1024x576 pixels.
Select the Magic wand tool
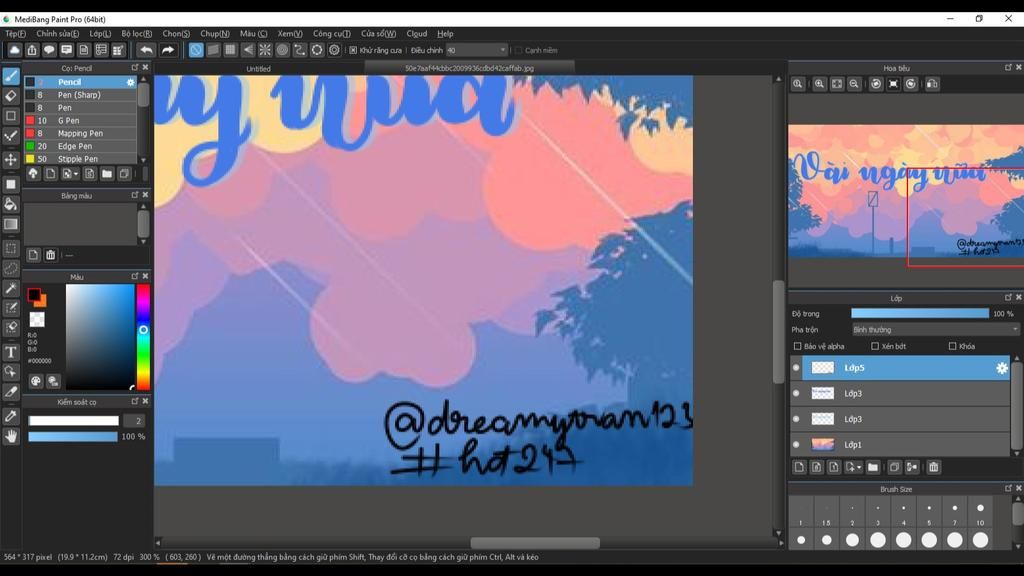tap(11, 288)
